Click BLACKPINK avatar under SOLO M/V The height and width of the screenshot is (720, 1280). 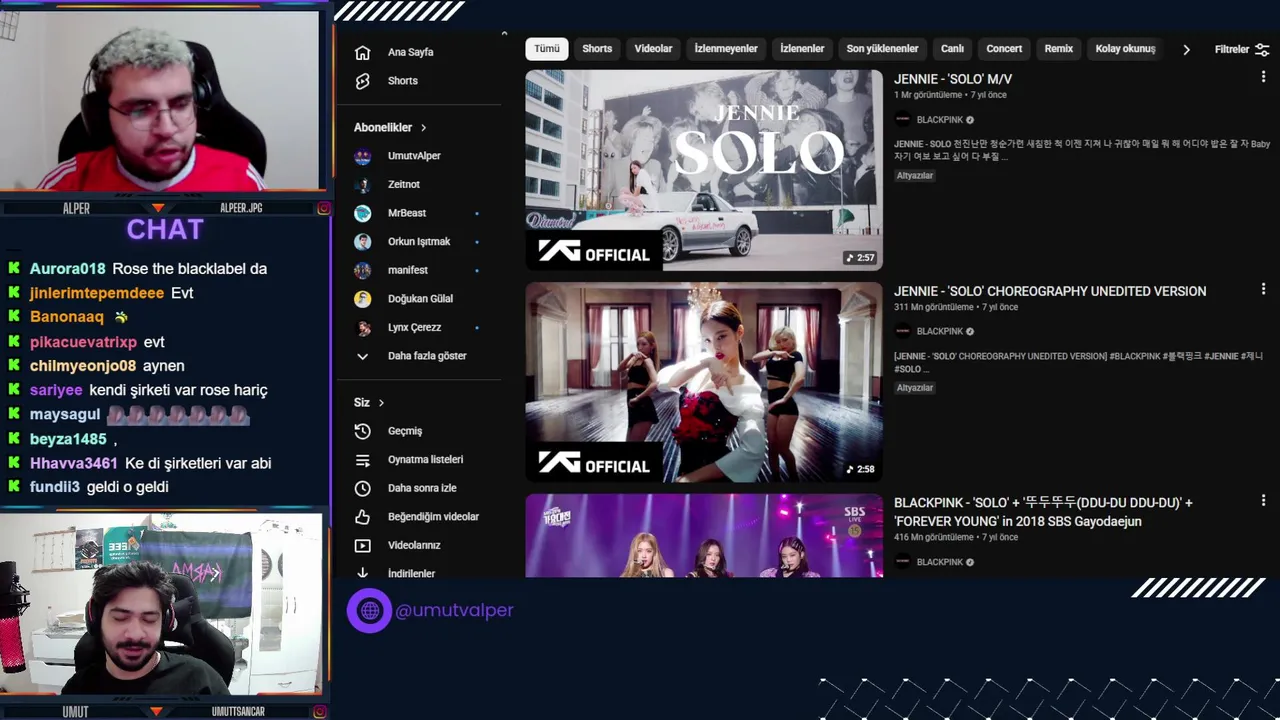[903, 119]
